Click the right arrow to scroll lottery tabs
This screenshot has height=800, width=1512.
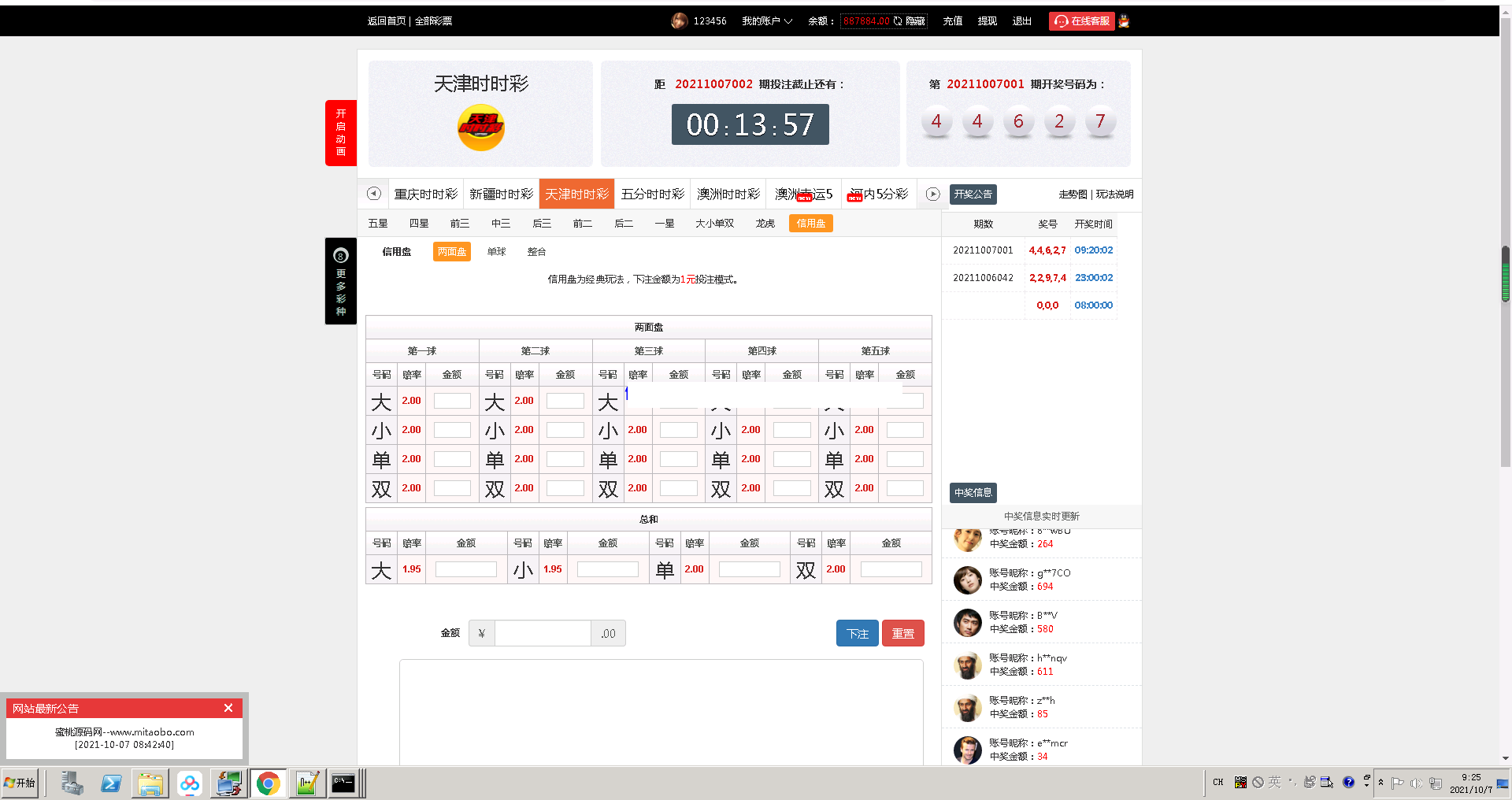933,194
